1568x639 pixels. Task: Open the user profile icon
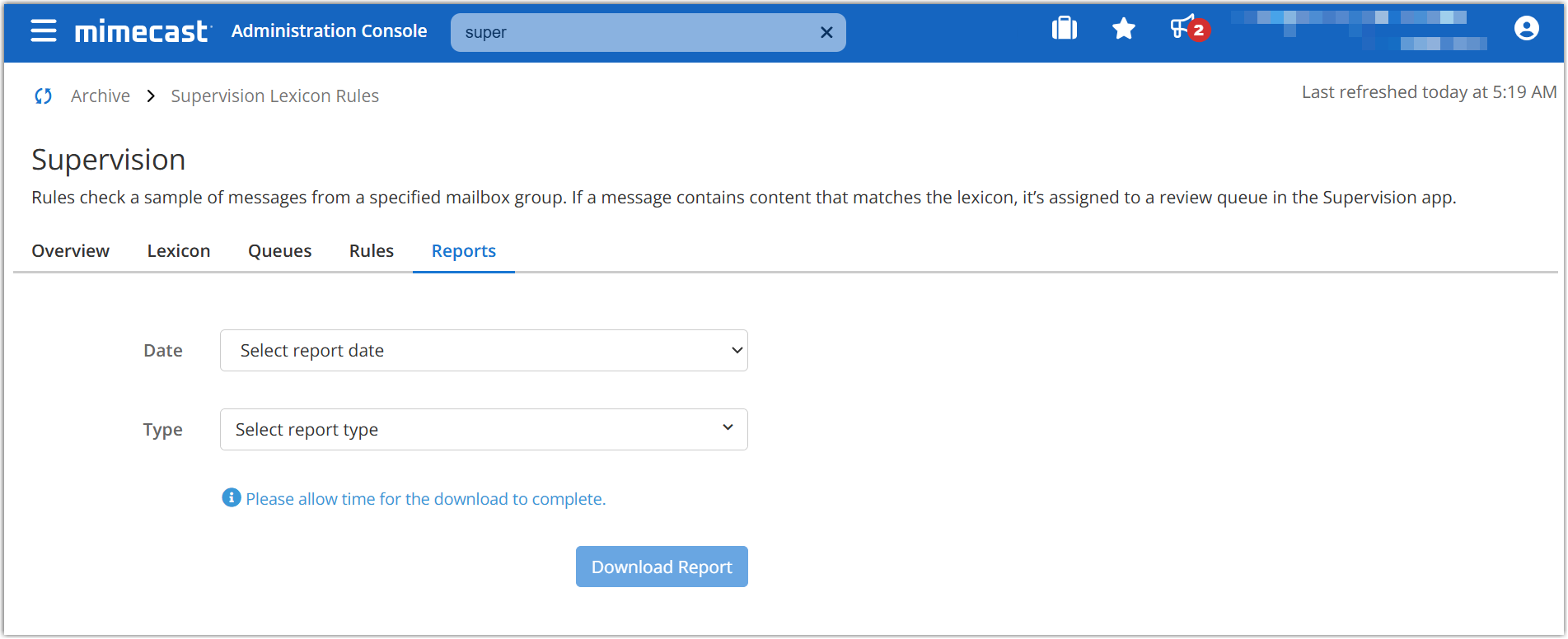1526,29
